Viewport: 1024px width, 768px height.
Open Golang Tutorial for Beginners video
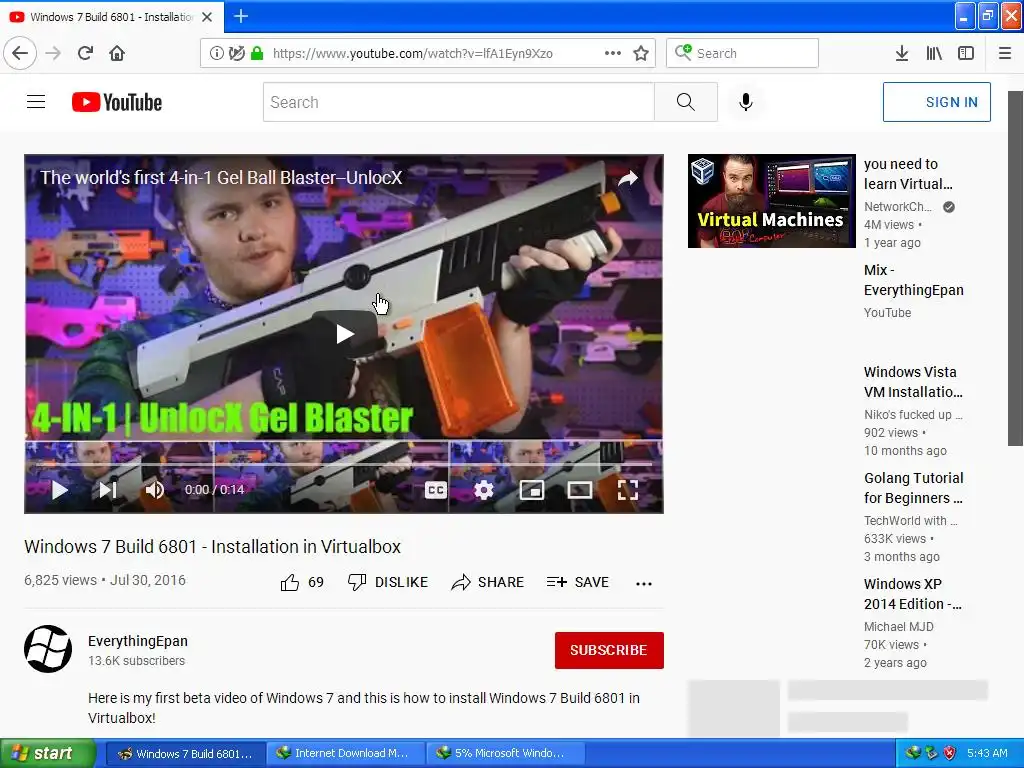tap(913, 488)
